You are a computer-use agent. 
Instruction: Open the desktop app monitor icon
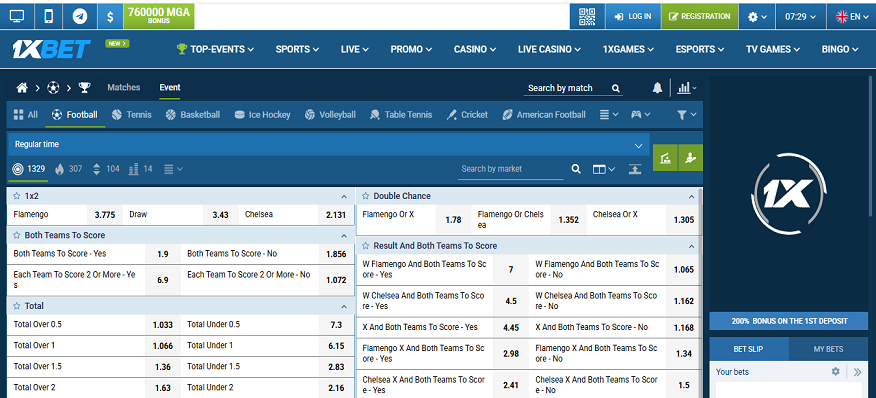click(17, 16)
